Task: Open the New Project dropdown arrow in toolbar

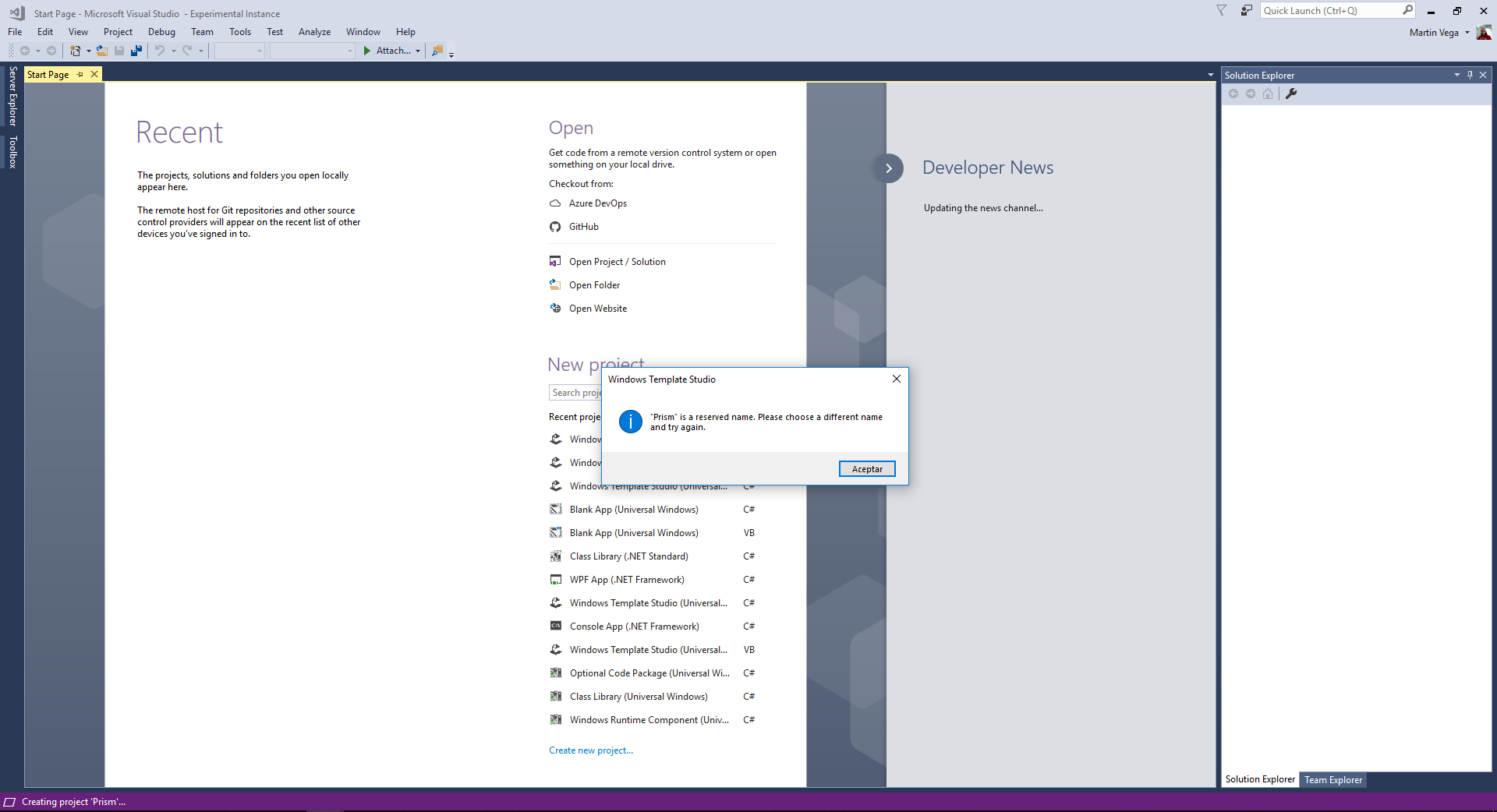Action: [x=88, y=51]
